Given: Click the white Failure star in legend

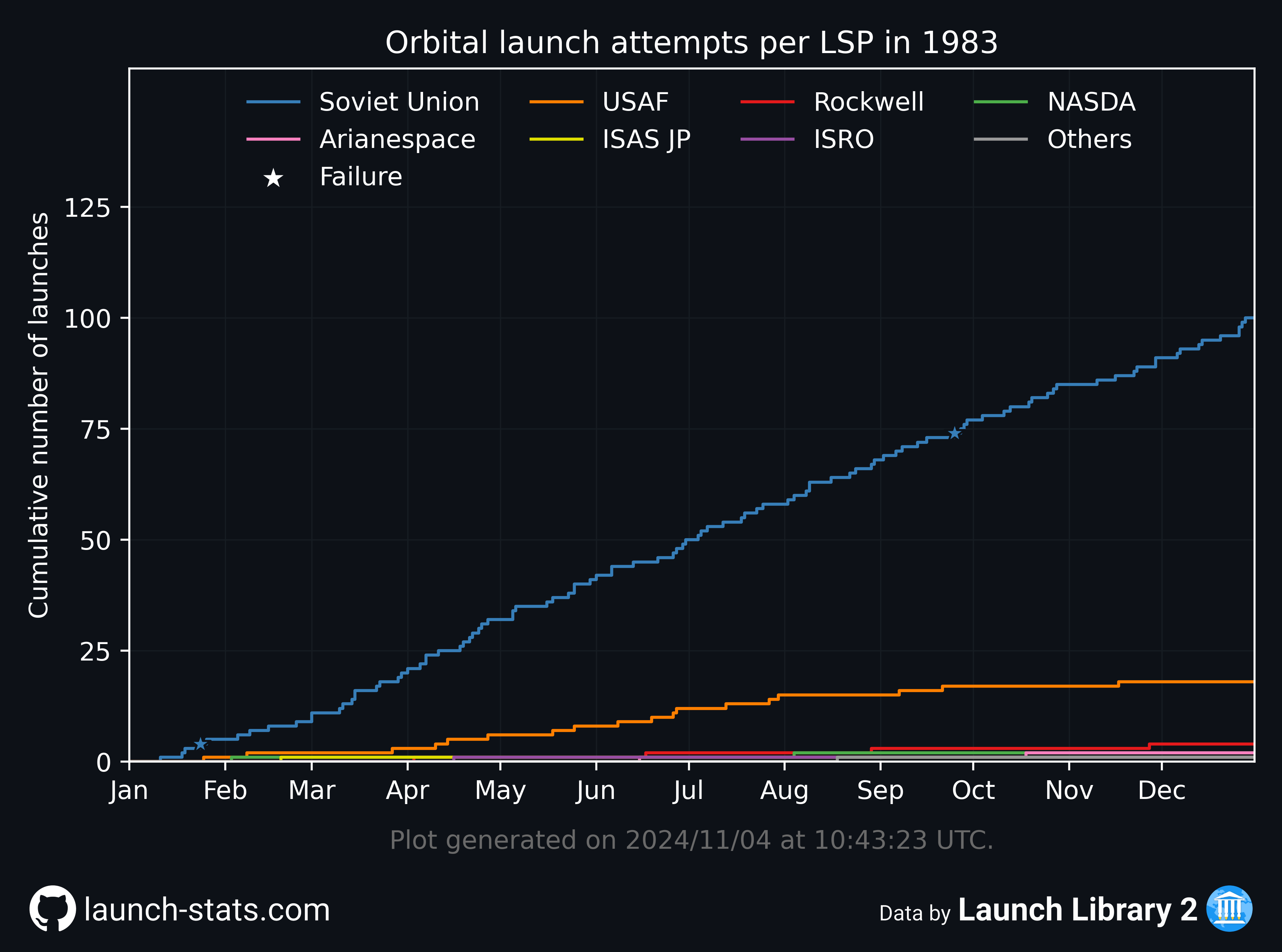Looking at the screenshot, I should [x=273, y=178].
